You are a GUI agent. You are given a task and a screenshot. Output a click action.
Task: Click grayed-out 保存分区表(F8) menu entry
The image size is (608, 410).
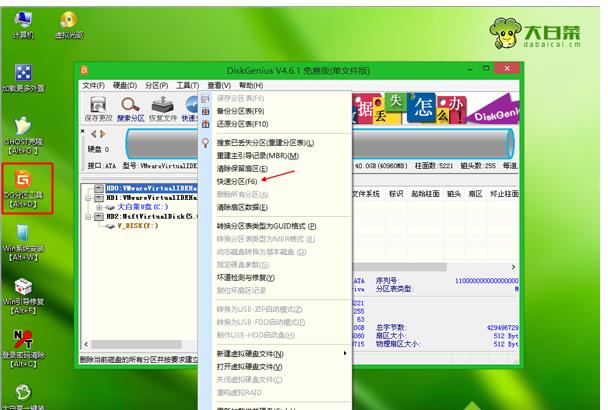(240, 98)
